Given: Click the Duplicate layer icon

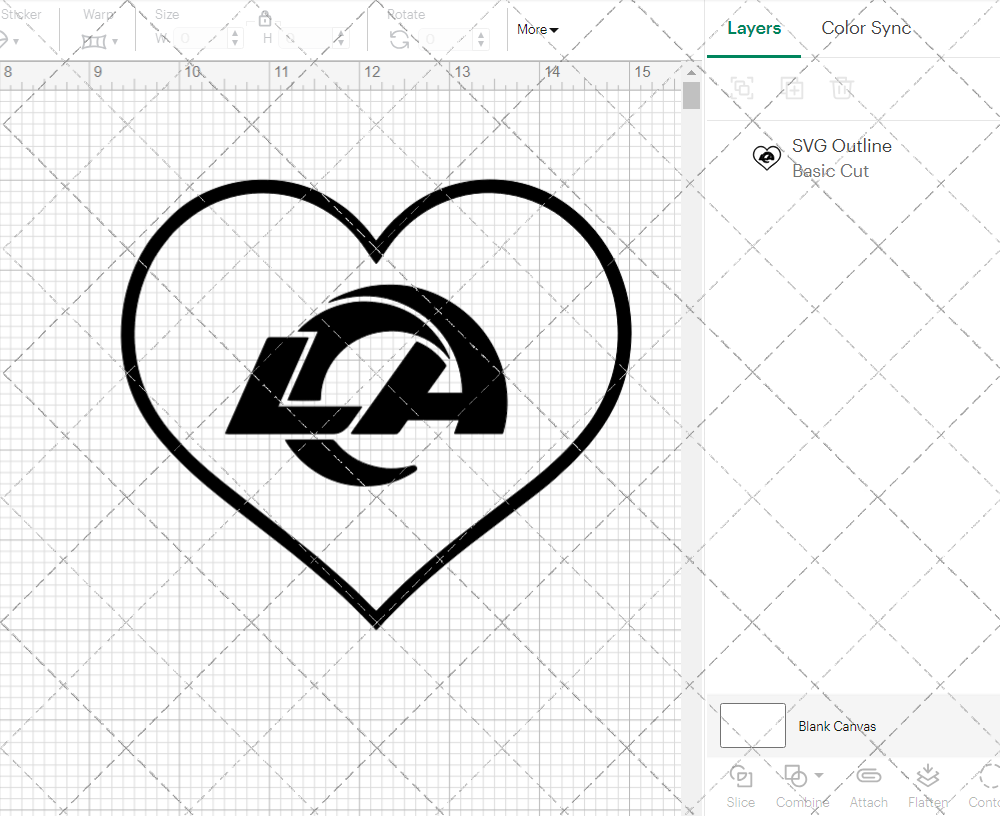Looking at the screenshot, I should coord(792,87).
